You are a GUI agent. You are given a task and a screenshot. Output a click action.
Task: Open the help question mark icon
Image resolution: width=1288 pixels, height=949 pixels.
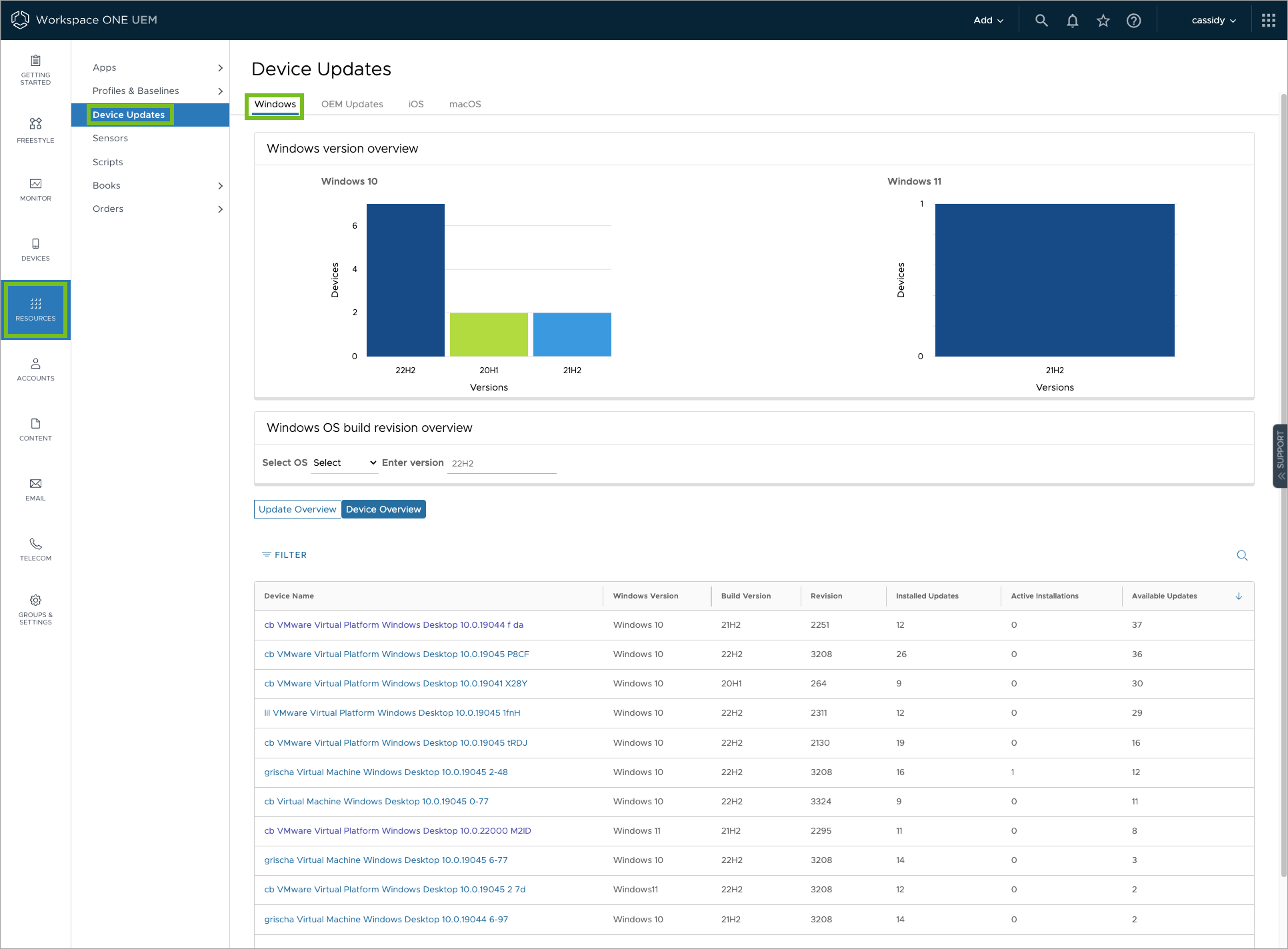click(x=1133, y=21)
